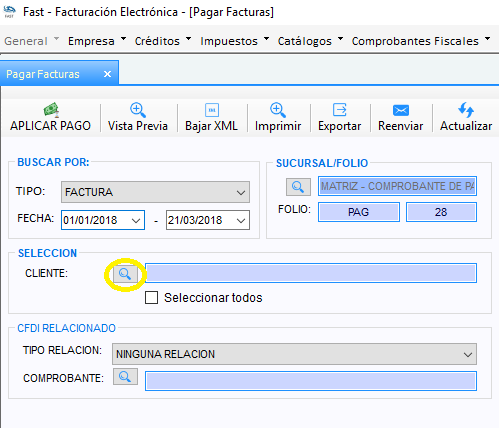499x428 pixels.
Task: Open the start date 01/01/2018 picker
Action: tap(103, 220)
